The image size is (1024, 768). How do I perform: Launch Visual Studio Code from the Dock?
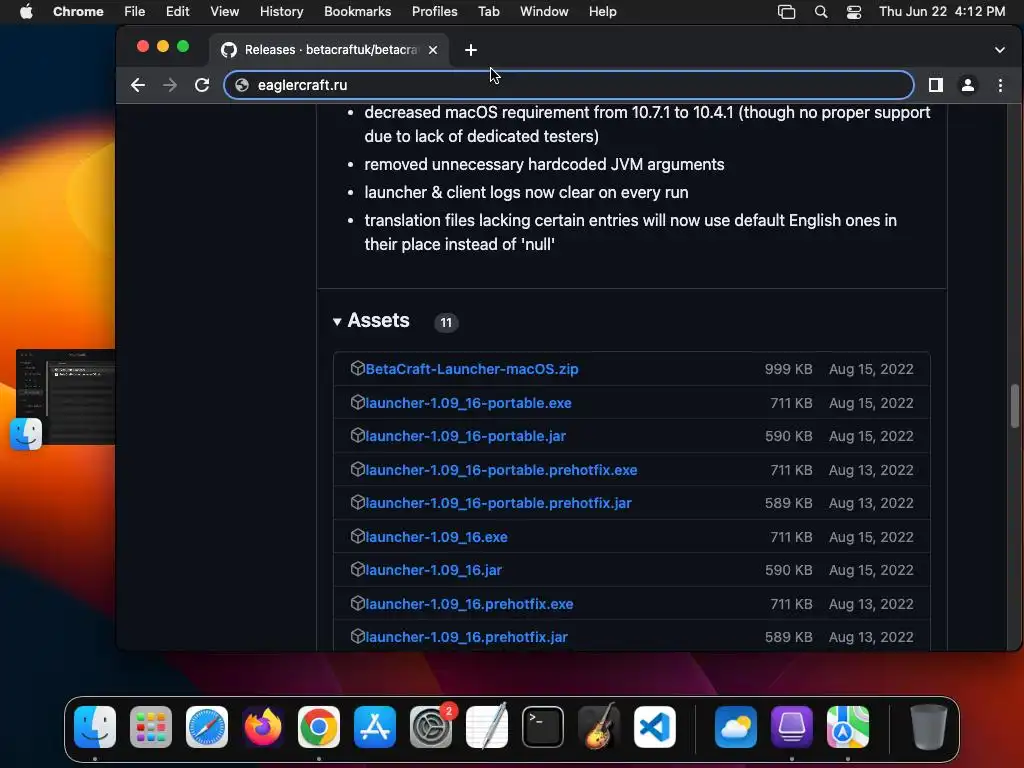[655, 727]
